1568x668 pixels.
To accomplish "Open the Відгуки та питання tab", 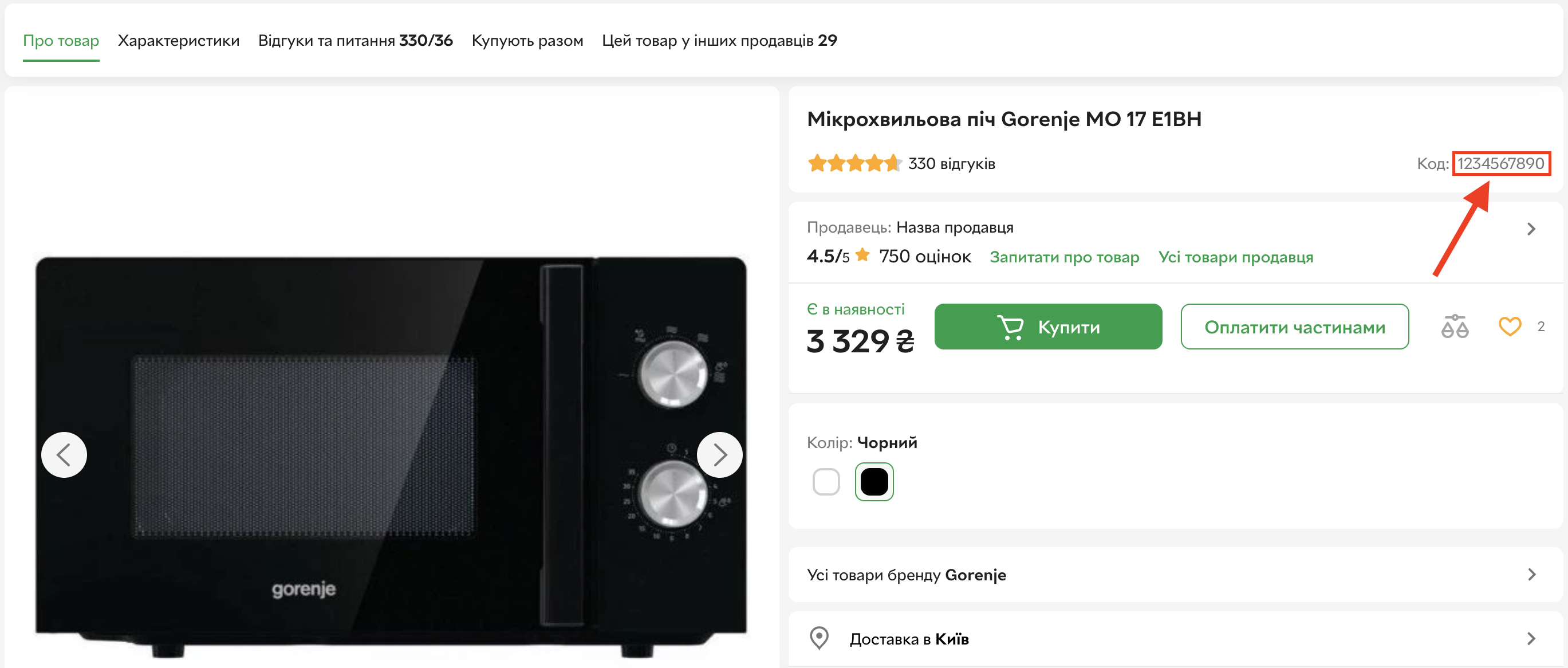I will pos(355,41).
